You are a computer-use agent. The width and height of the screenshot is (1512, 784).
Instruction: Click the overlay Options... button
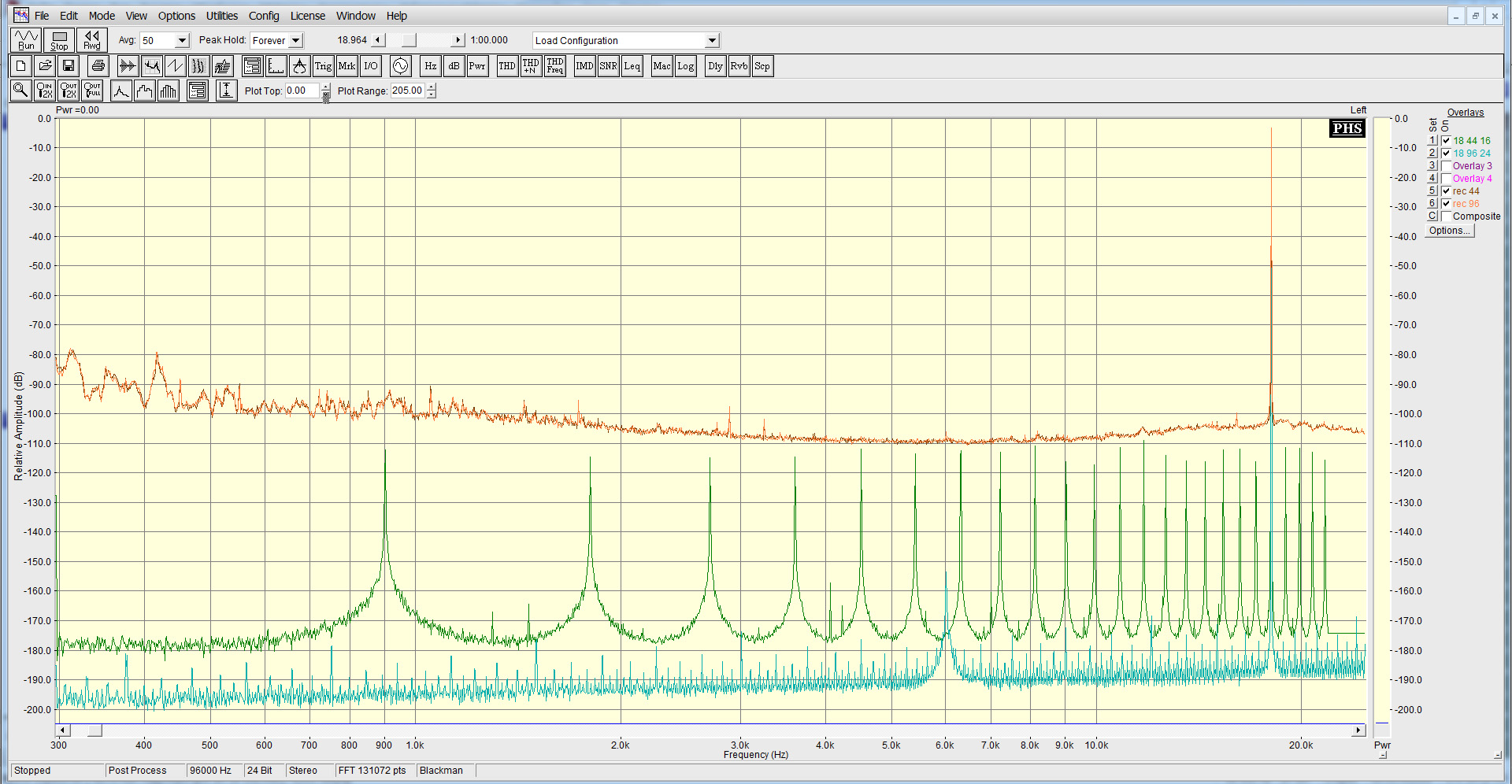(x=1449, y=231)
